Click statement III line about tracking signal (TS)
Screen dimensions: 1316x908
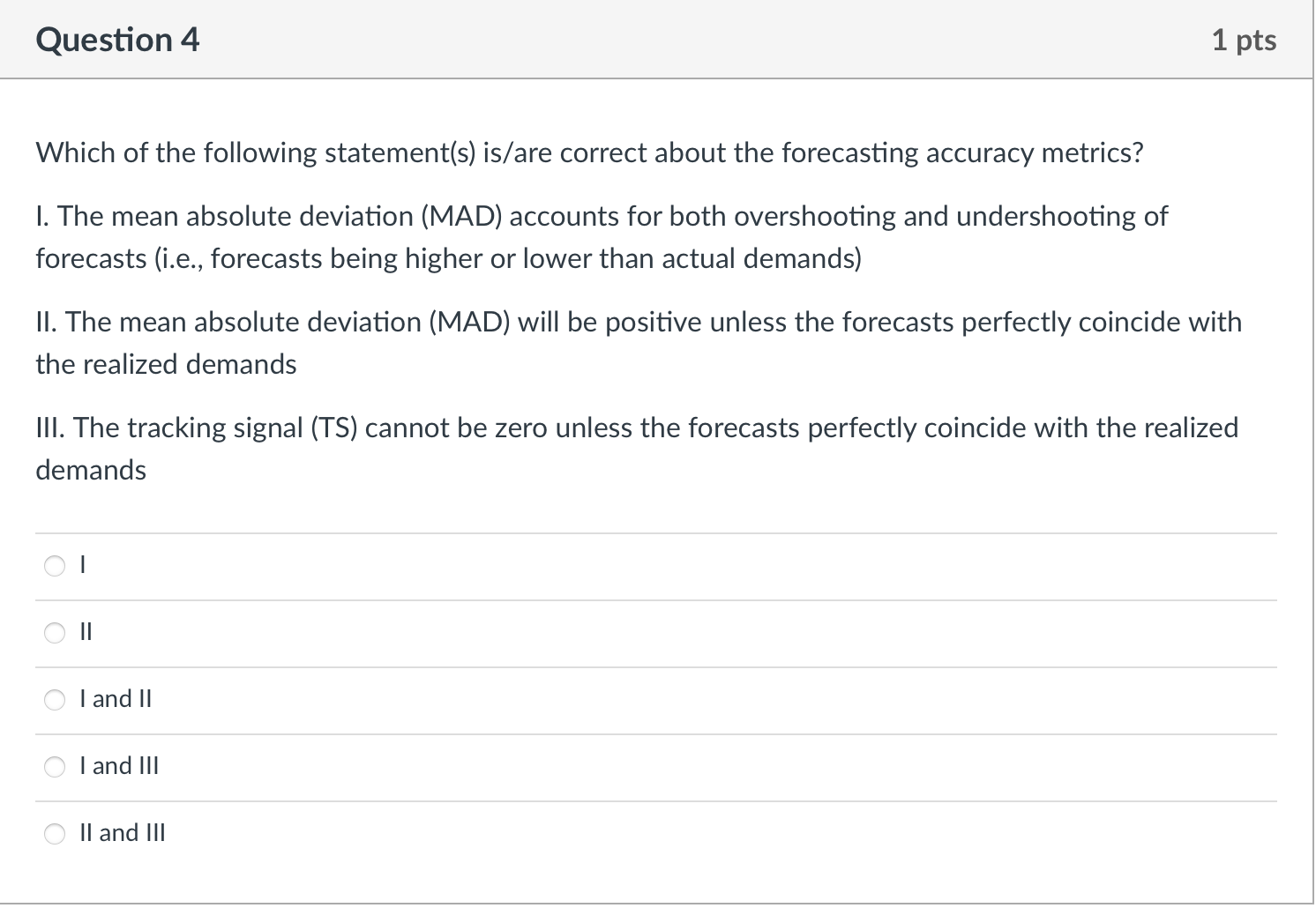[x=637, y=428]
